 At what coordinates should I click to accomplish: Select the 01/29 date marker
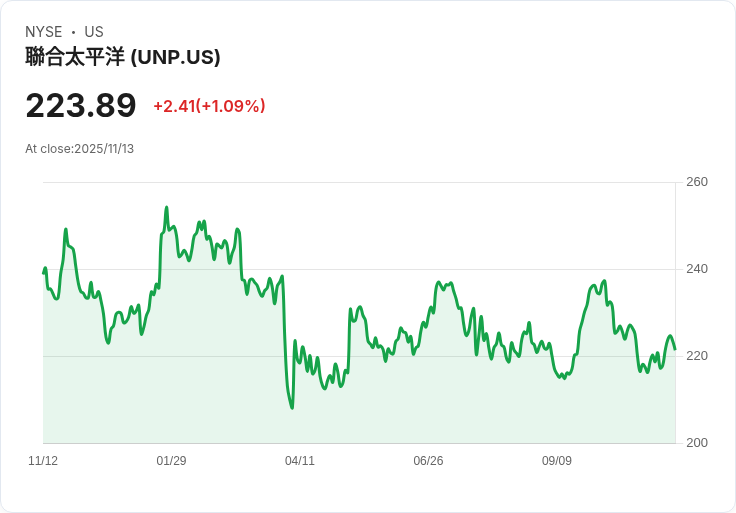coord(171,461)
